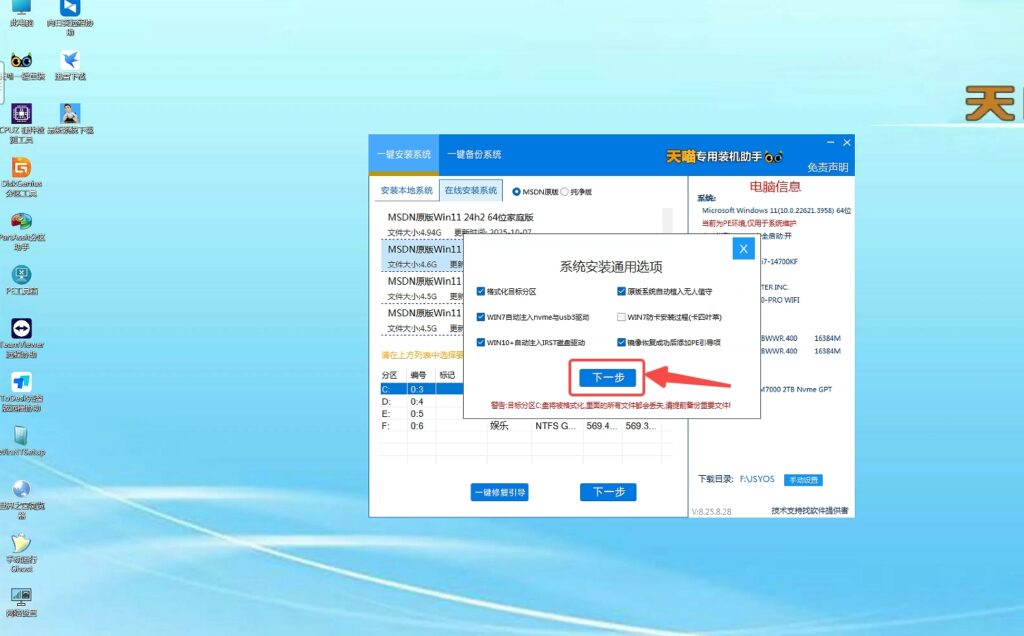This screenshot has height=636, width=1024.
Task: Click 下一步 in the options dialog
Action: pyautogui.click(x=607, y=378)
